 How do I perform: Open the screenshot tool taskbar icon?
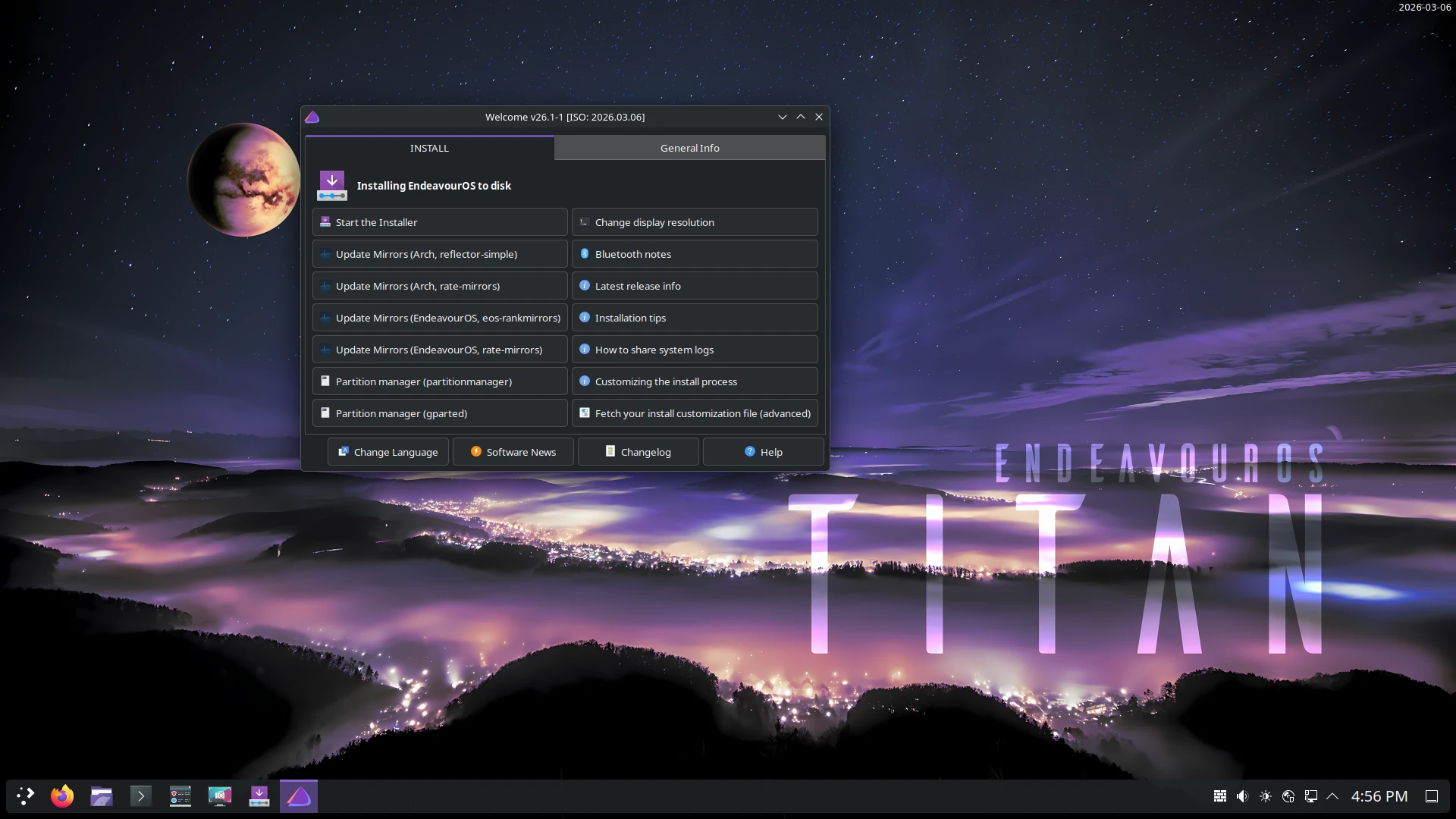(x=220, y=796)
